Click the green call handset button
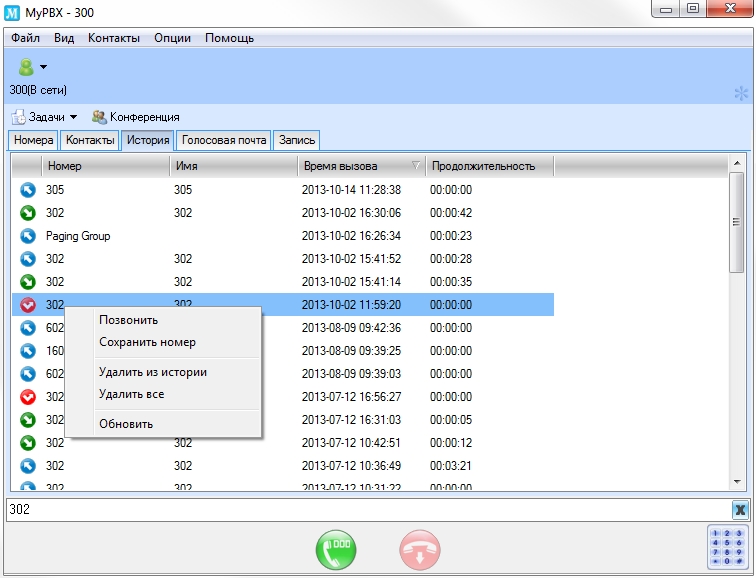The image size is (756, 578). (x=336, y=550)
